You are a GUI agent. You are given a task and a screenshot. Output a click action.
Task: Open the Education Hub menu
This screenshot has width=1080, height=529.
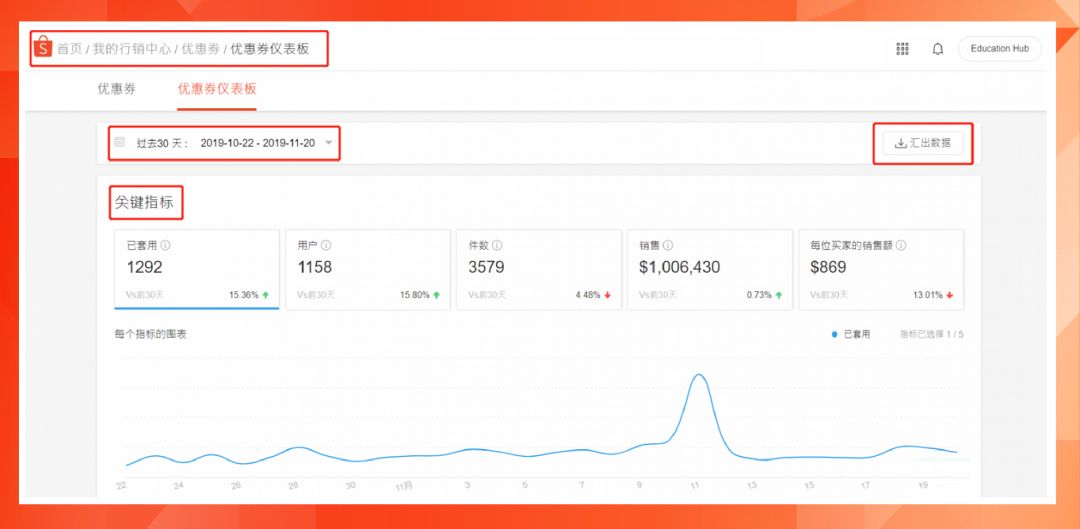coord(999,49)
